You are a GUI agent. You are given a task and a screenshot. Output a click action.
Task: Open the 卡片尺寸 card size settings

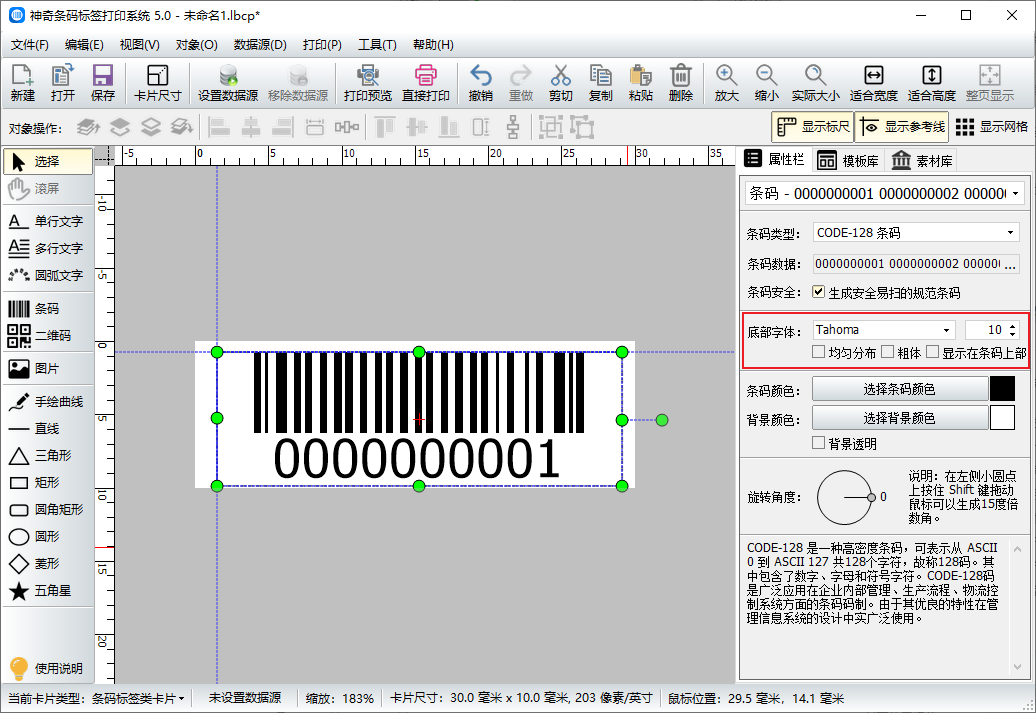click(x=157, y=83)
